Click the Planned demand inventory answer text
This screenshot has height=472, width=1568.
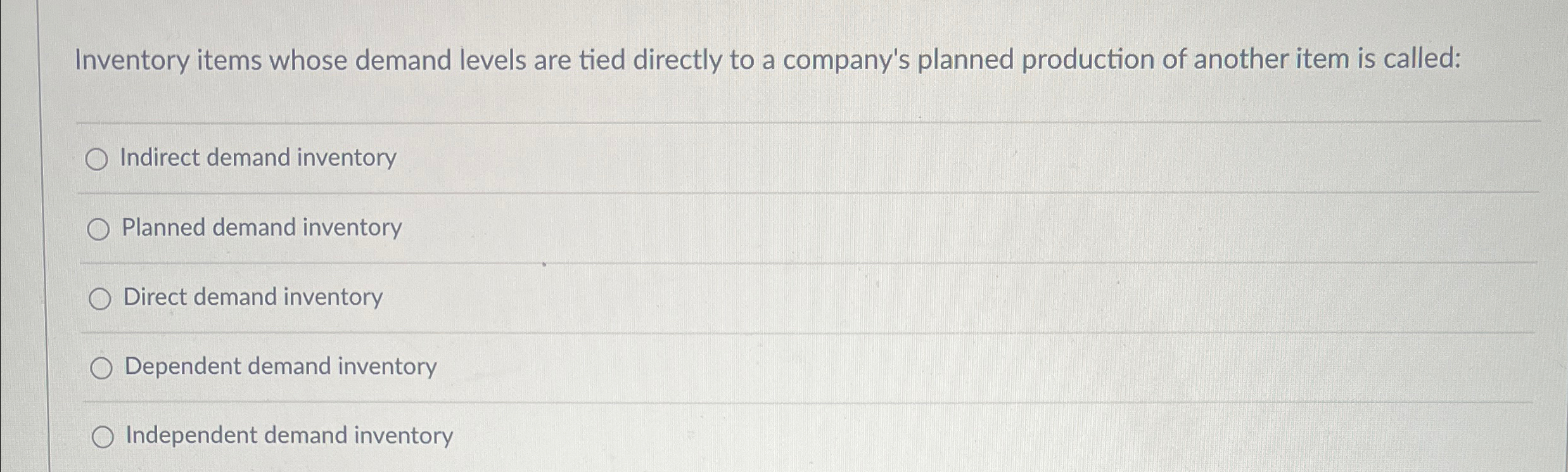tap(261, 228)
